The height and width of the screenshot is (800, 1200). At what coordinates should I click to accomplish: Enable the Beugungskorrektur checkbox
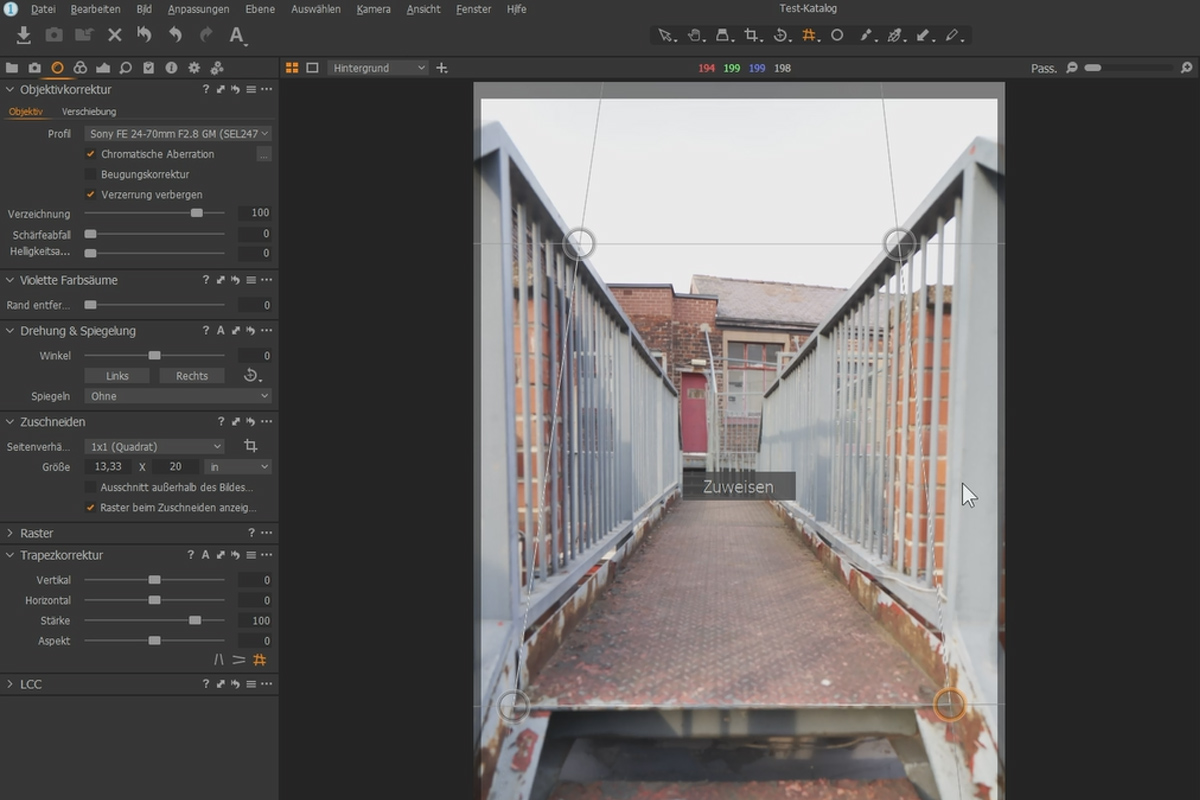(91, 174)
